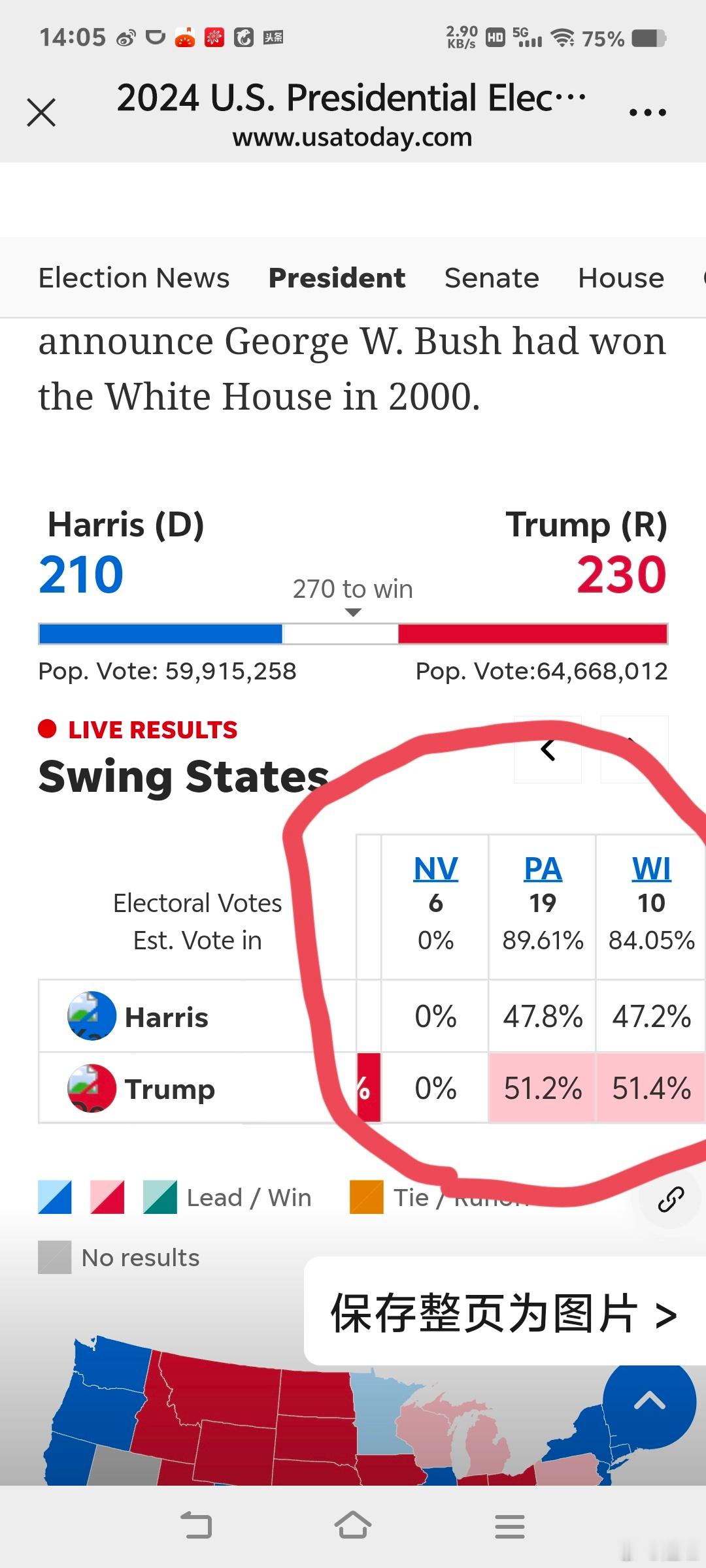Tap the blue Lead/Win legend swatch

point(55,1198)
